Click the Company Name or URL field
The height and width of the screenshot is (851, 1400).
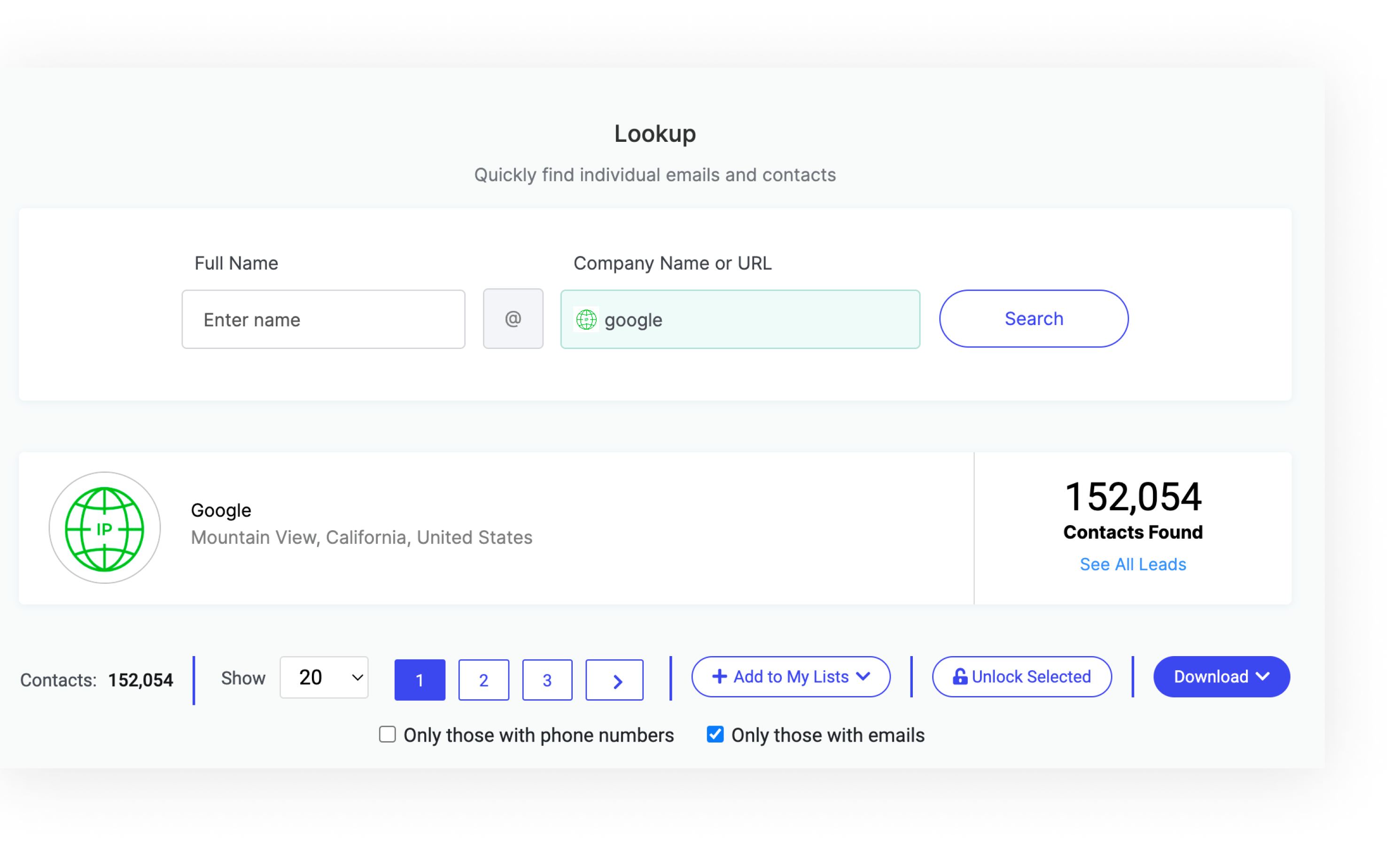pos(740,319)
